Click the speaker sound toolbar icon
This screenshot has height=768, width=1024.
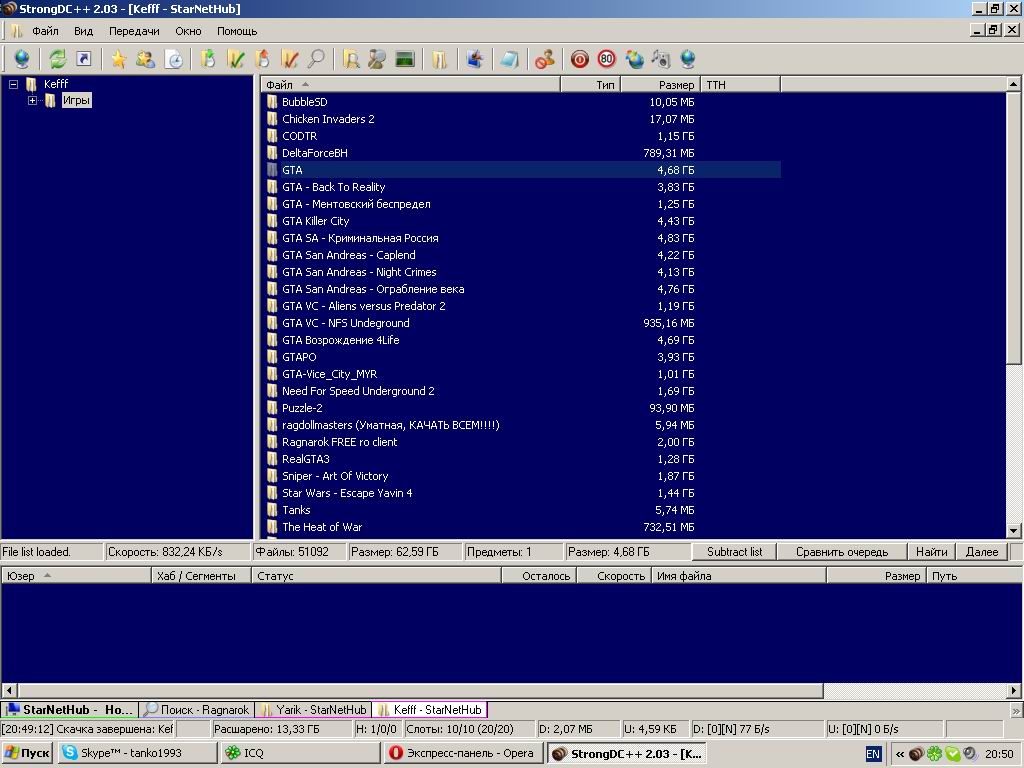[661, 59]
